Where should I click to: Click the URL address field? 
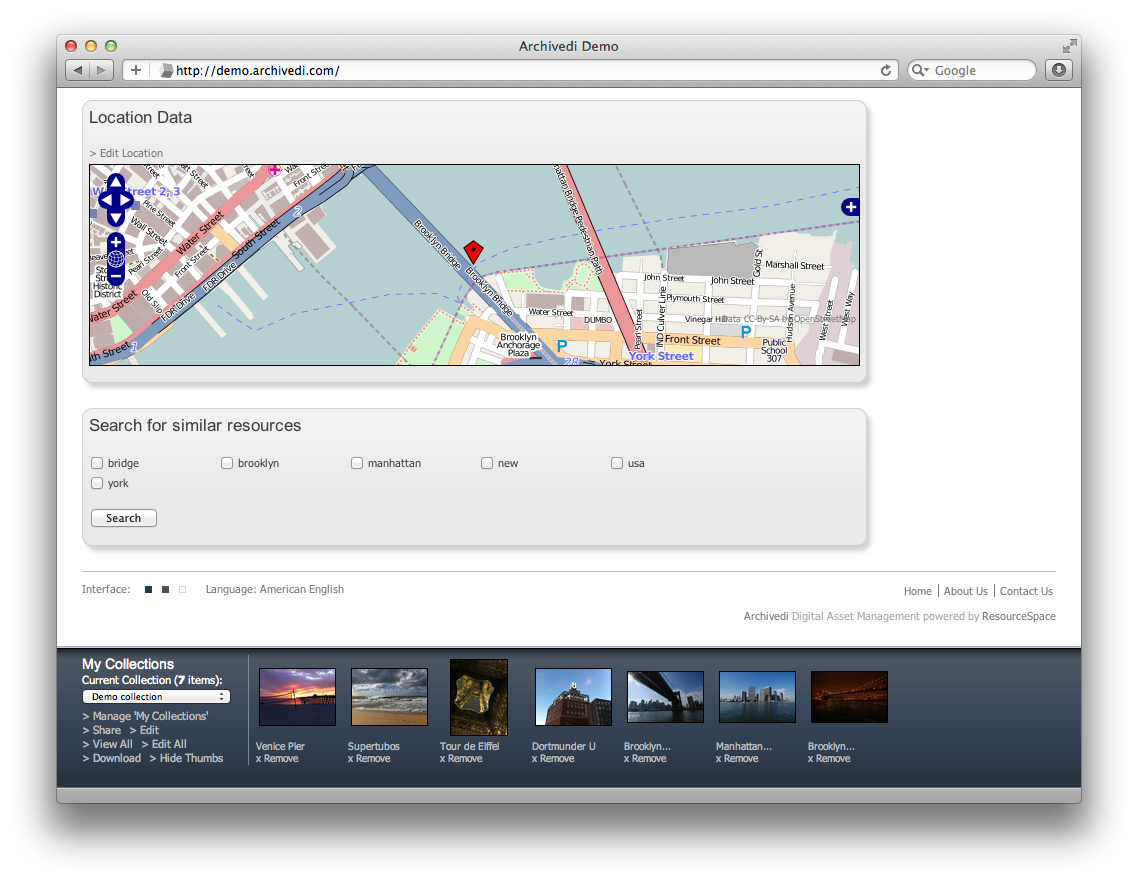click(x=510, y=70)
